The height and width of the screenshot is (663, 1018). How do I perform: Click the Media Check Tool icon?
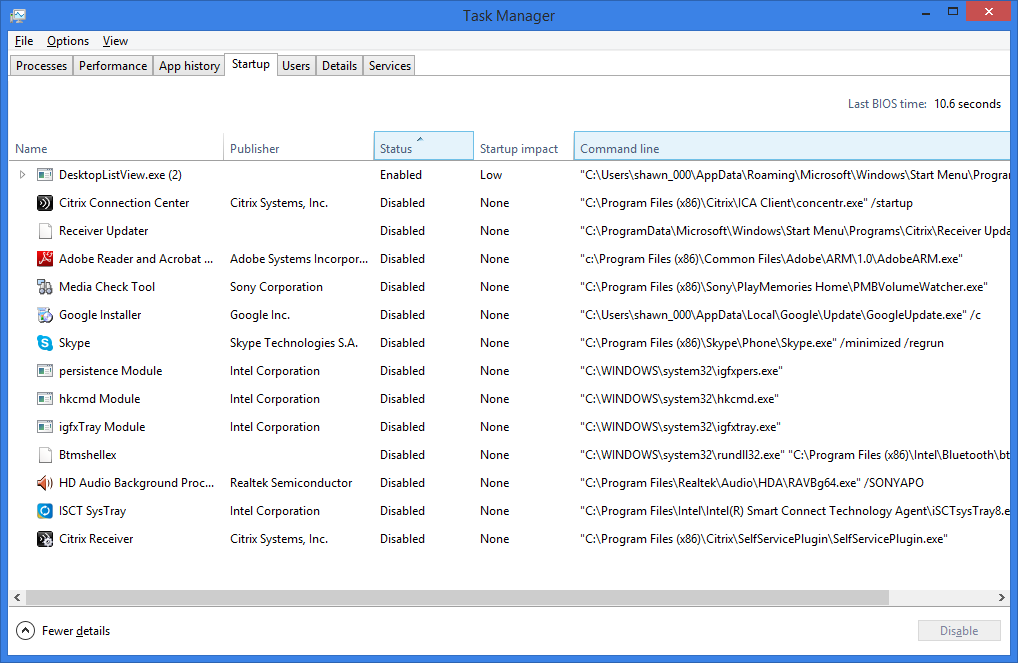pyautogui.click(x=44, y=286)
